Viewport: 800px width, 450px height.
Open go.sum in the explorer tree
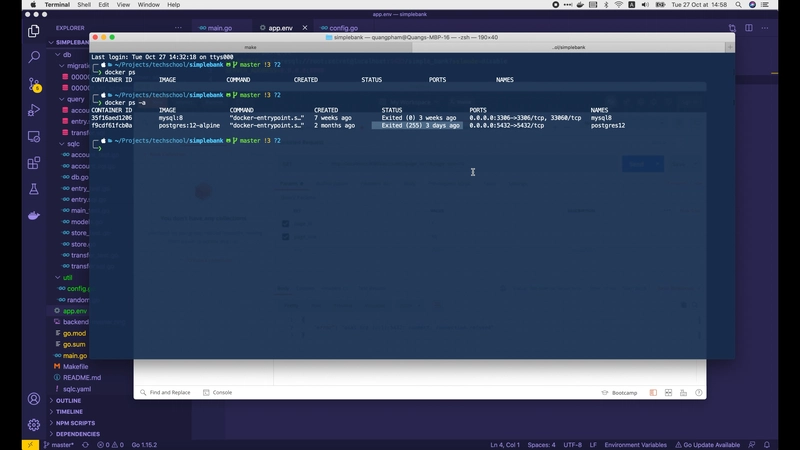click(x=74, y=344)
